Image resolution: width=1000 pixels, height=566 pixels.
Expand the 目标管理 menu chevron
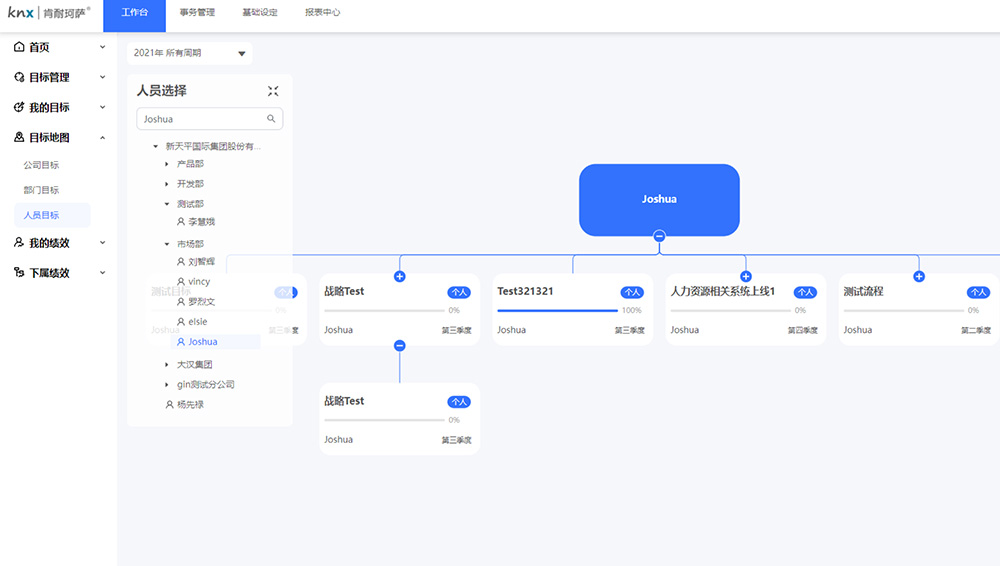click(x=102, y=77)
